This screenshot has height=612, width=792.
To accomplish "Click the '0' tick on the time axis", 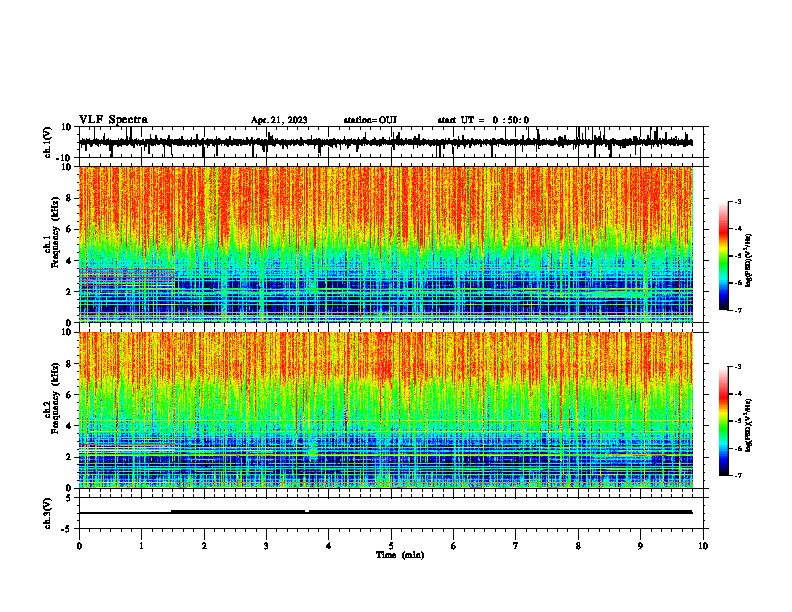I will 79,546.
